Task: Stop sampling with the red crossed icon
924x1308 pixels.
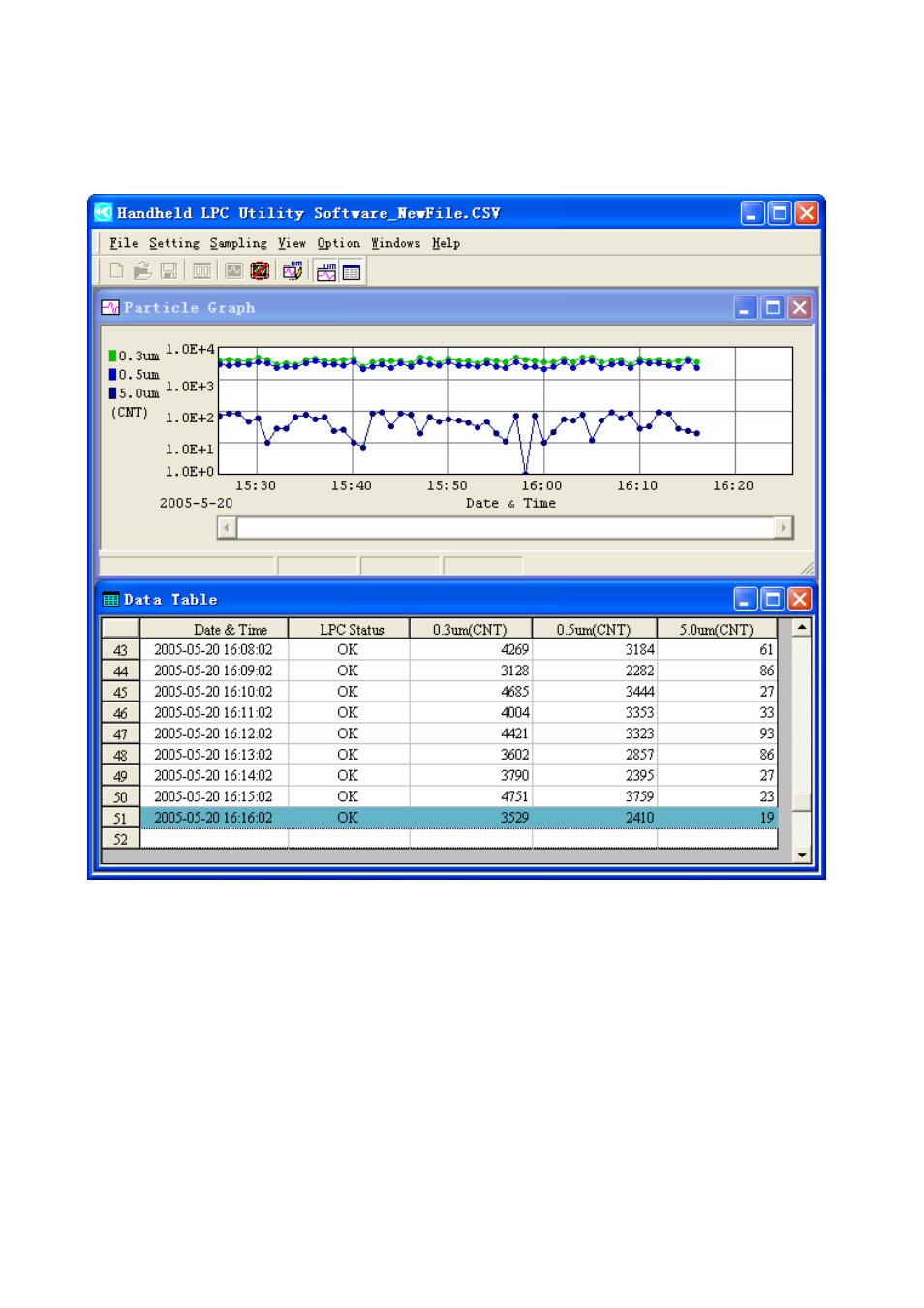Action: tap(260, 271)
